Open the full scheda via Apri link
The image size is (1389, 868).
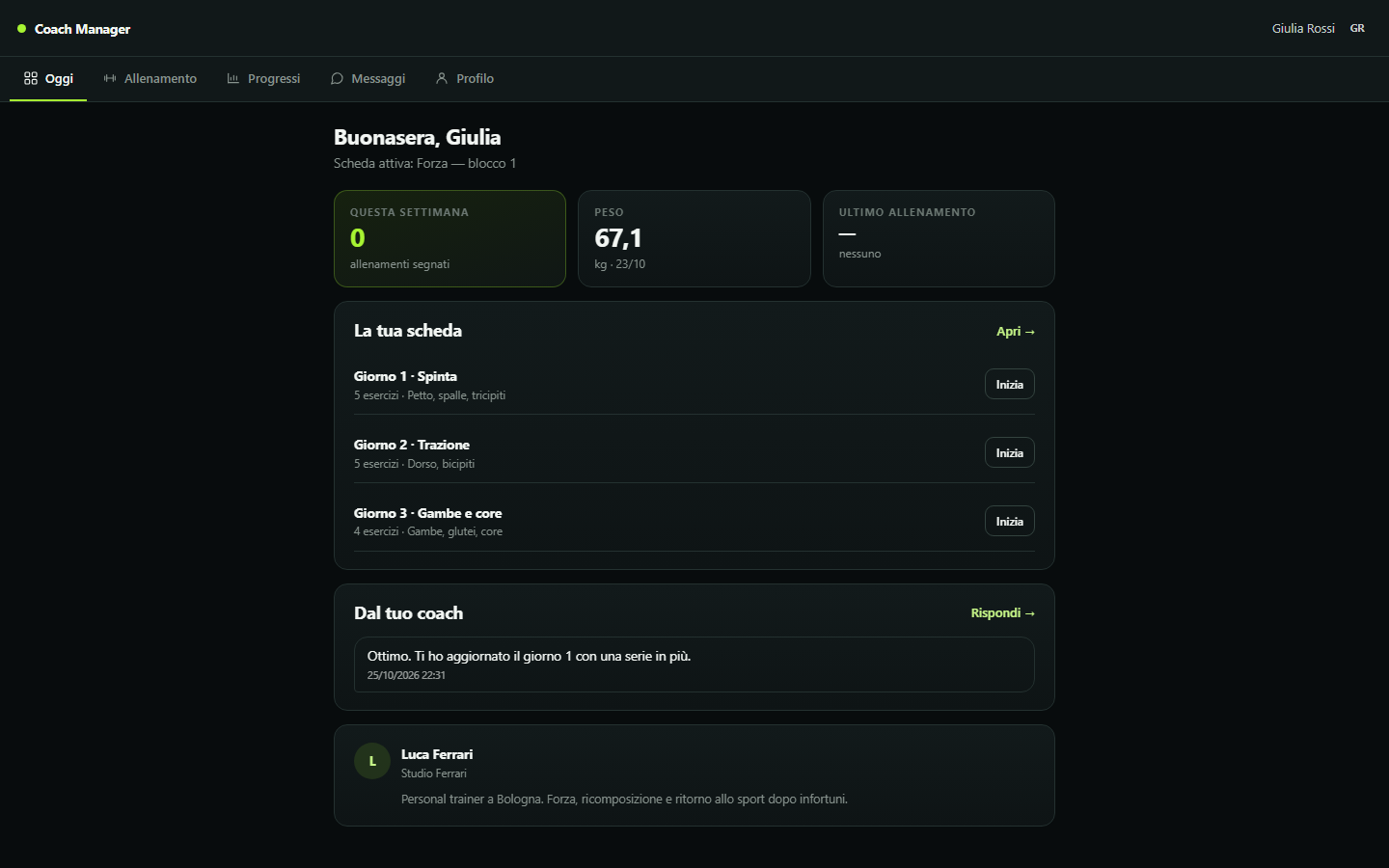[x=1016, y=331]
